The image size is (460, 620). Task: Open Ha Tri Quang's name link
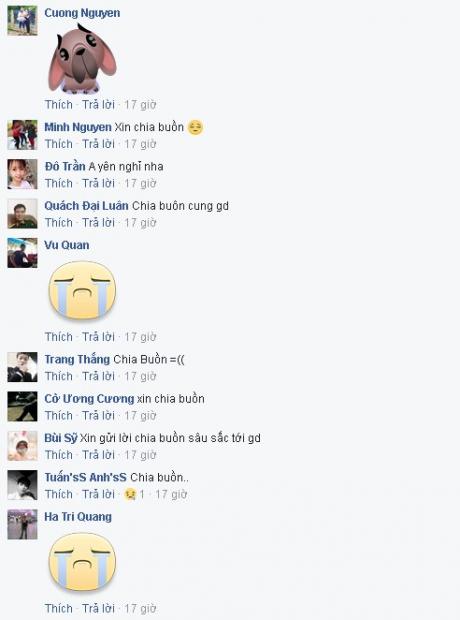click(78, 517)
